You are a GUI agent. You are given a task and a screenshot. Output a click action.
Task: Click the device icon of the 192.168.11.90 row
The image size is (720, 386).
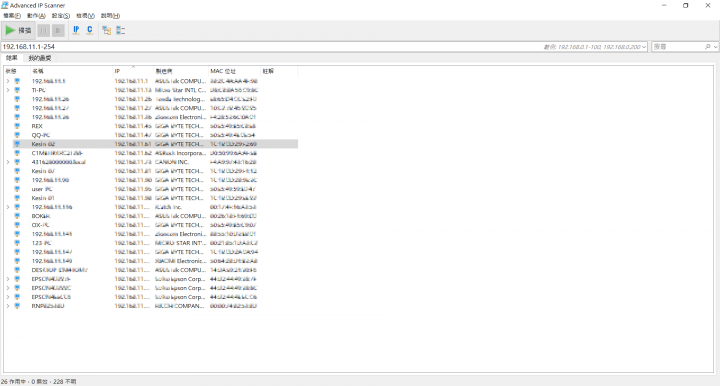(x=17, y=180)
